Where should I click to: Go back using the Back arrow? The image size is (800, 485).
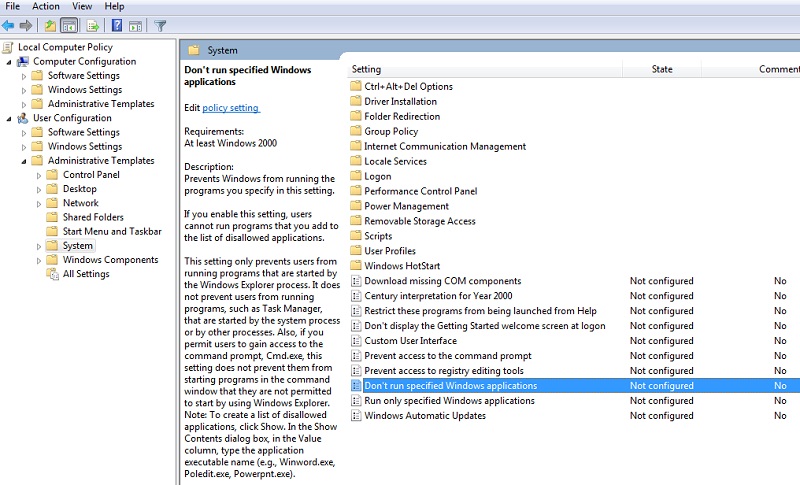[8, 25]
